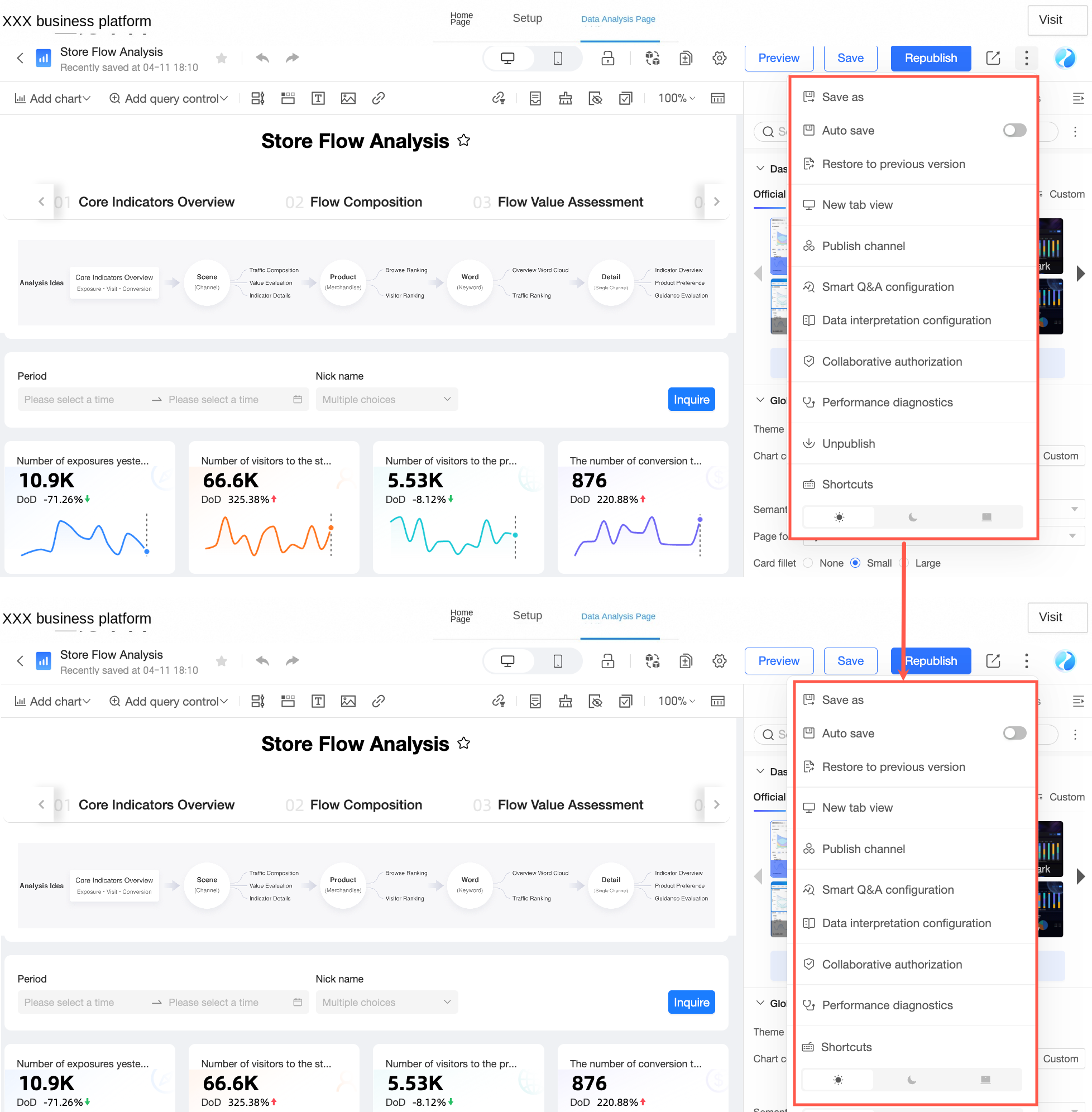The width and height of the screenshot is (1092, 1112).
Task: Click the favorite star beside Store Flow Analysis name, upper screenshot
Action: coord(222,58)
